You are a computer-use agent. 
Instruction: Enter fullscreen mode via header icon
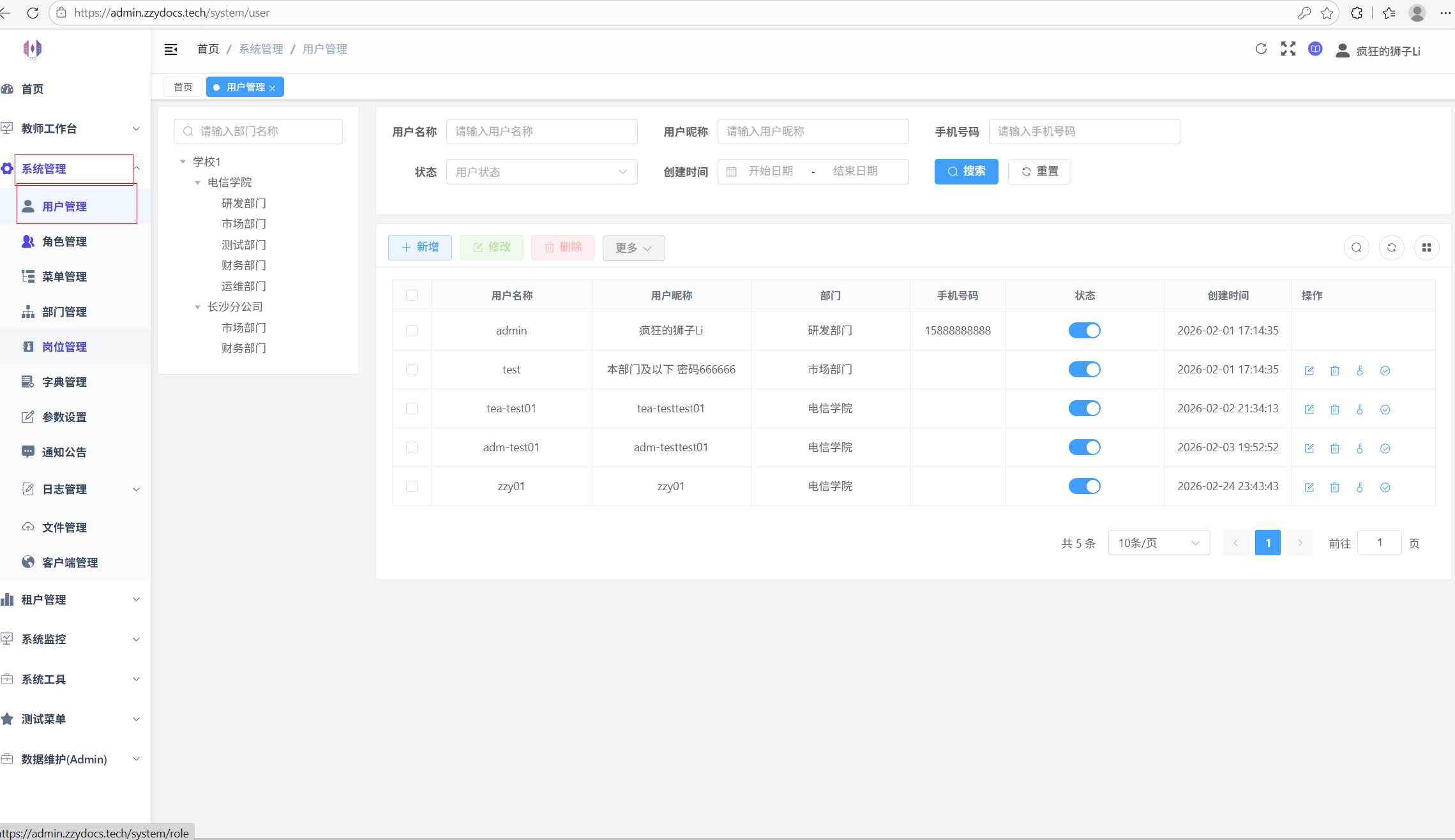(x=1288, y=49)
